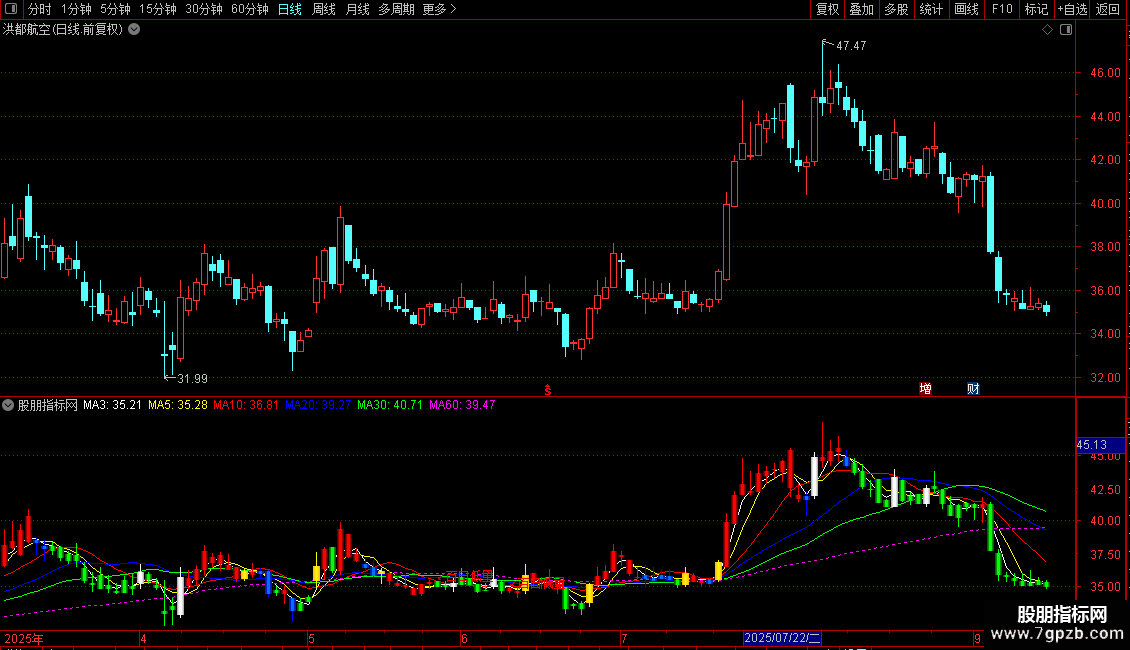Toggle the left sidebar panel icon

click(x=11, y=9)
